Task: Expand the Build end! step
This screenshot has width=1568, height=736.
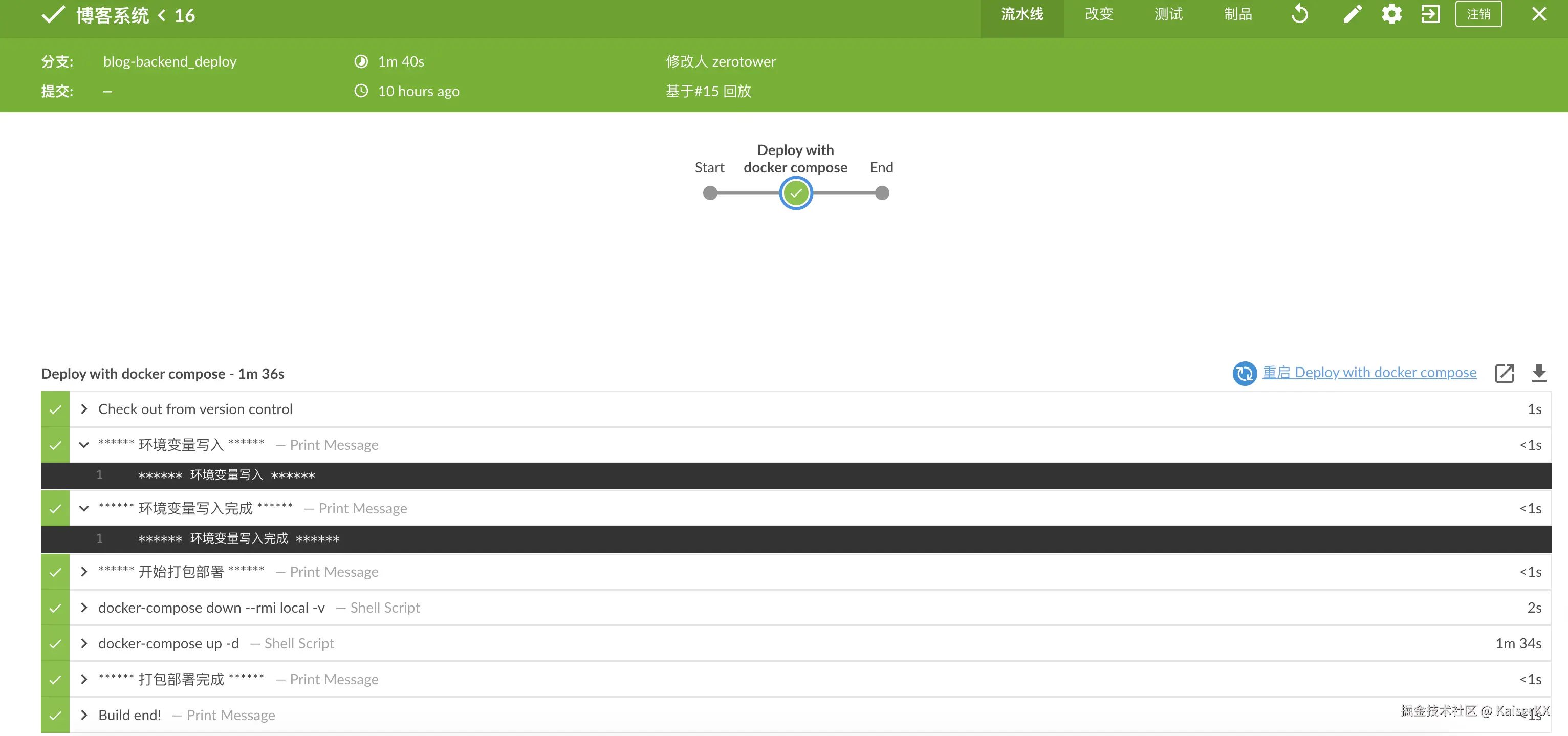Action: pyautogui.click(x=84, y=715)
